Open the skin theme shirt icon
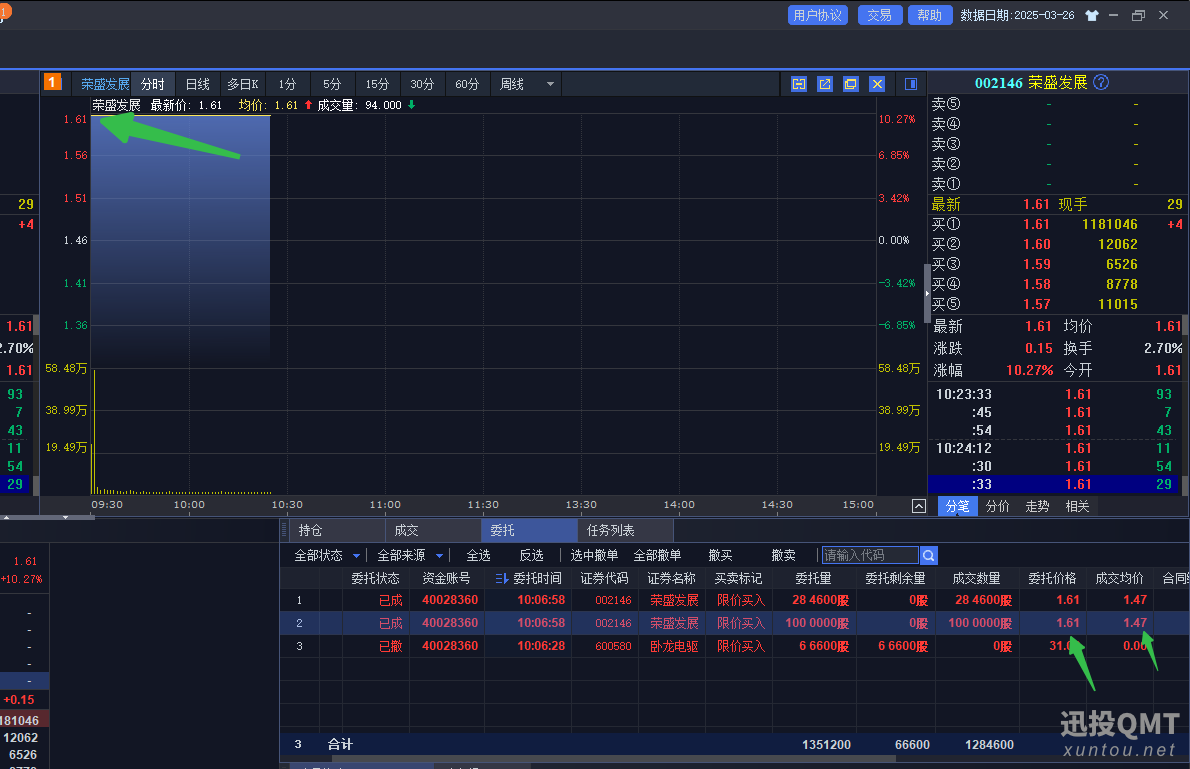Viewport: 1190px width, 769px height. [1091, 15]
